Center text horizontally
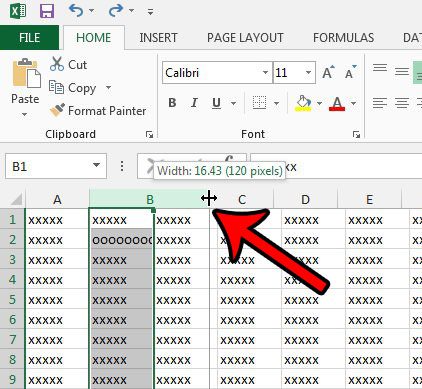Viewport: 422px width, 389px height. click(402, 103)
